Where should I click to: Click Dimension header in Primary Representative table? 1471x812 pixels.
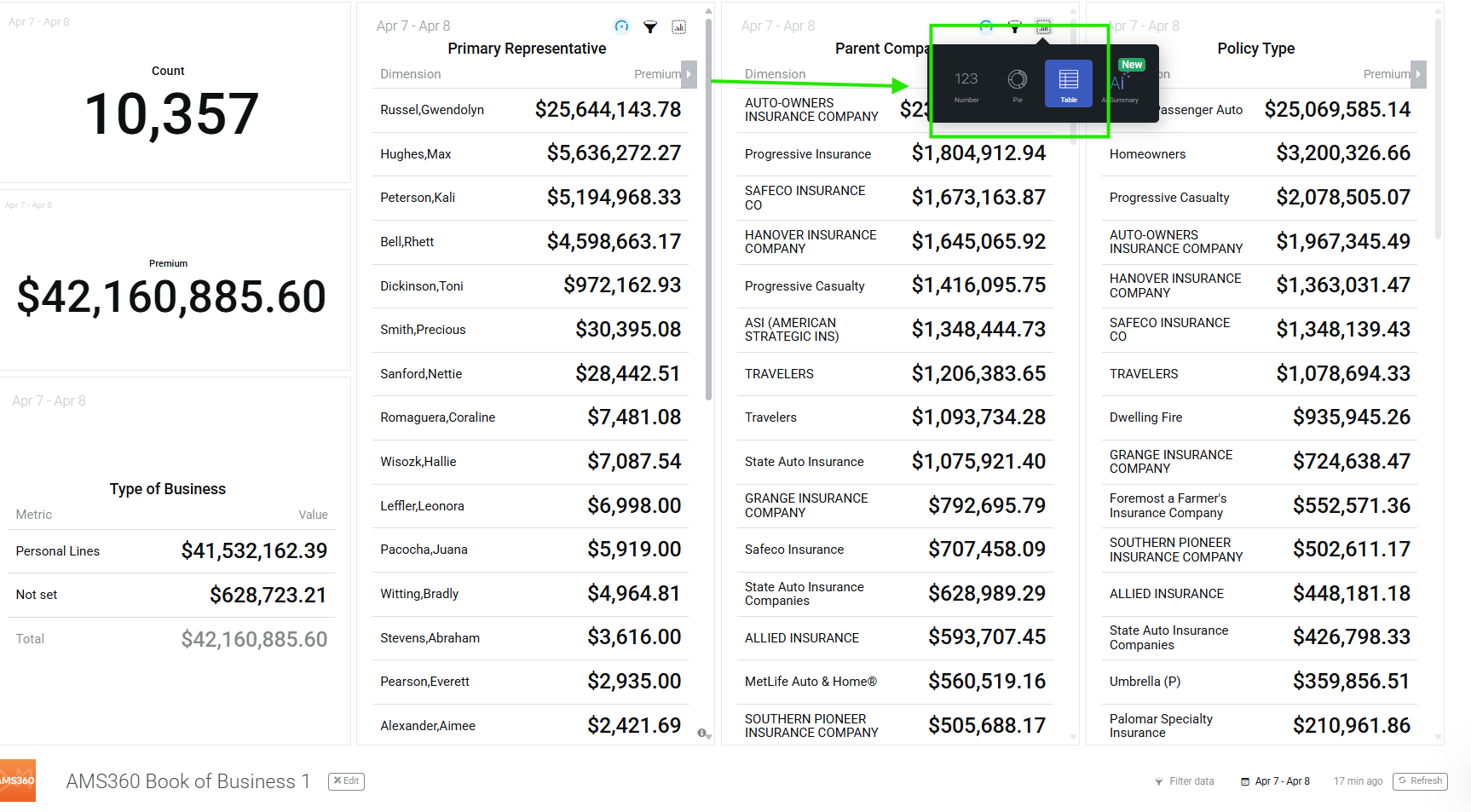point(411,74)
